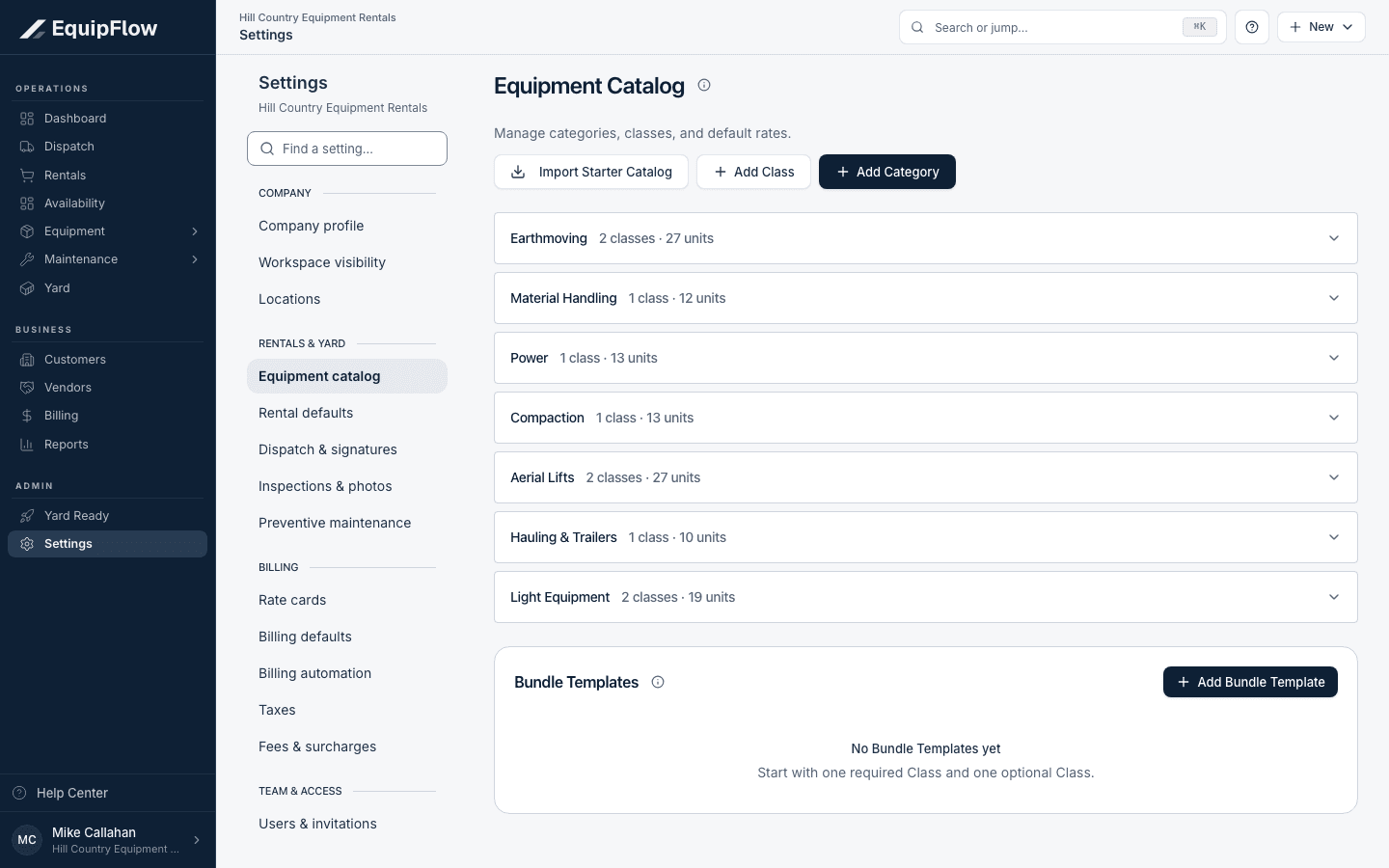
Task: Click the Search or jump field
Action: [1063, 27]
